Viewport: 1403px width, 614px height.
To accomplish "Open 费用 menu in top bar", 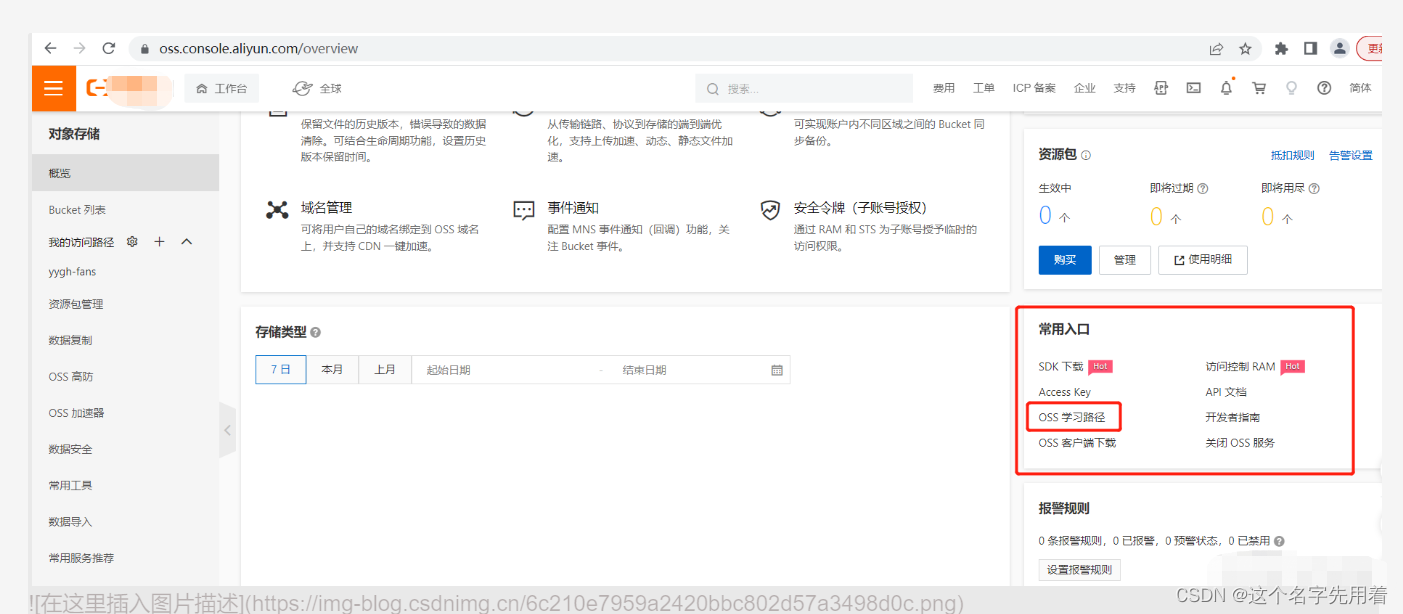I will (x=944, y=88).
